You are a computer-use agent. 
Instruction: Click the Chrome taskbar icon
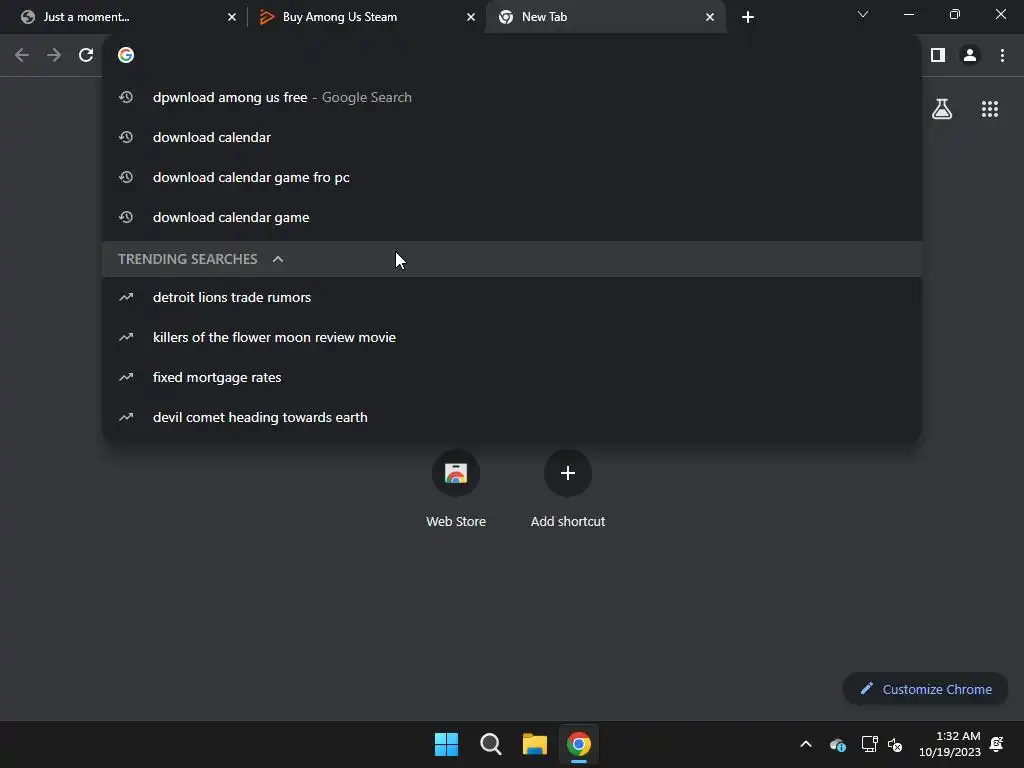click(x=579, y=744)
